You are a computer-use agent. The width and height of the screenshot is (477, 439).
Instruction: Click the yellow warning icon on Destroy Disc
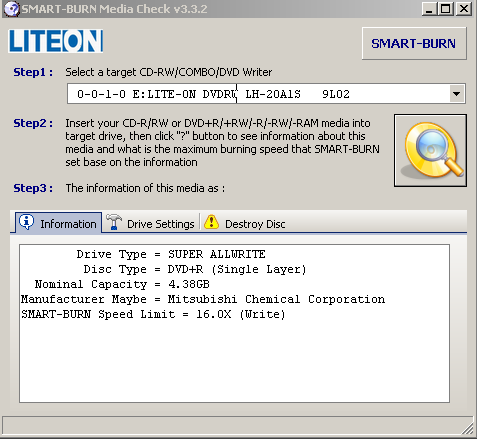coord(211,222)
